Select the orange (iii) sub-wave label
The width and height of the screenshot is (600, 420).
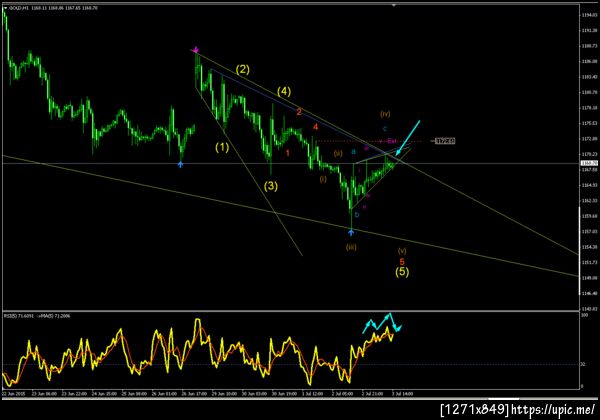pos(351,247)
